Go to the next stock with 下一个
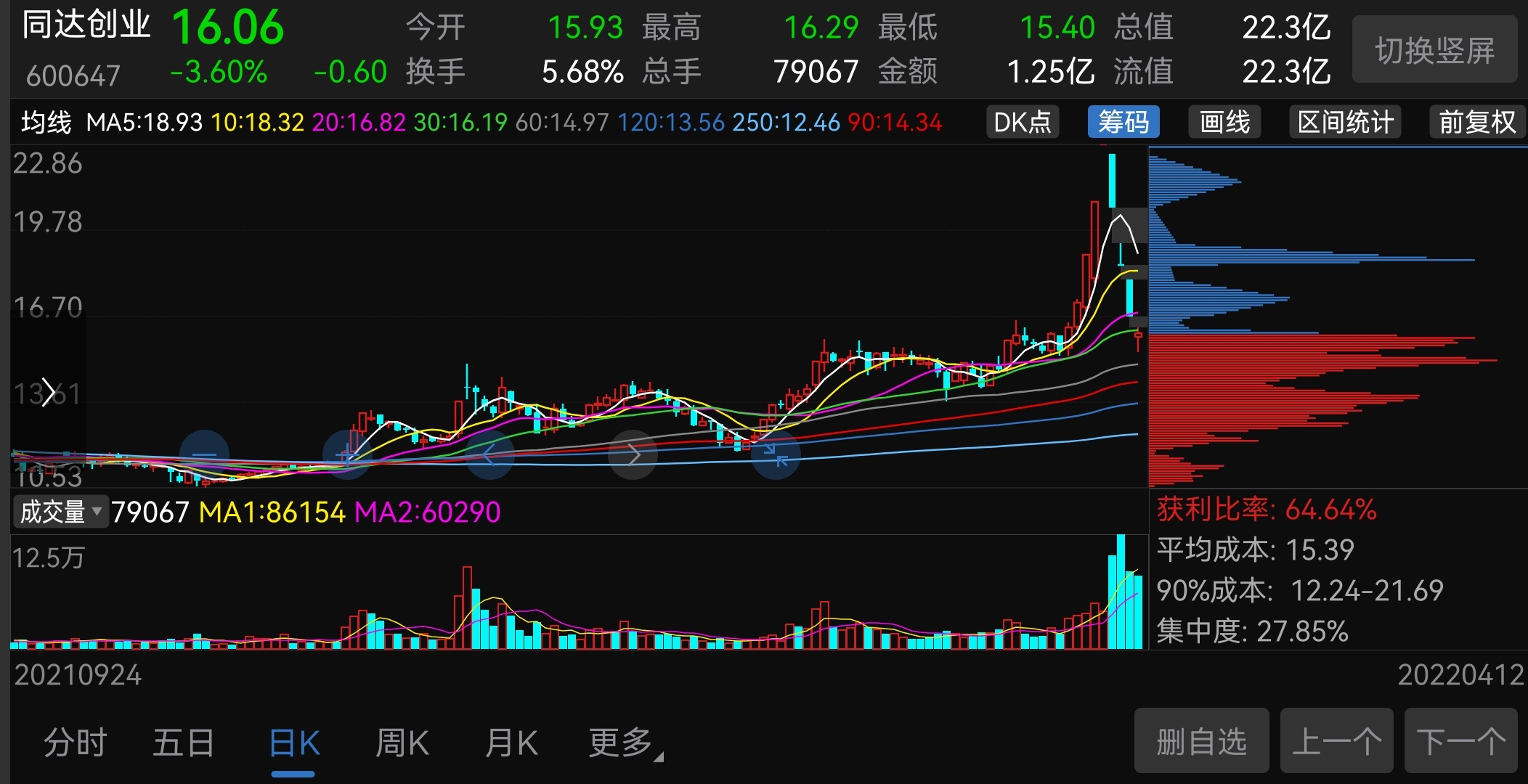The height and width of the screenshot is (784, 1528). pyautogui.click(x=1460, y=742)
